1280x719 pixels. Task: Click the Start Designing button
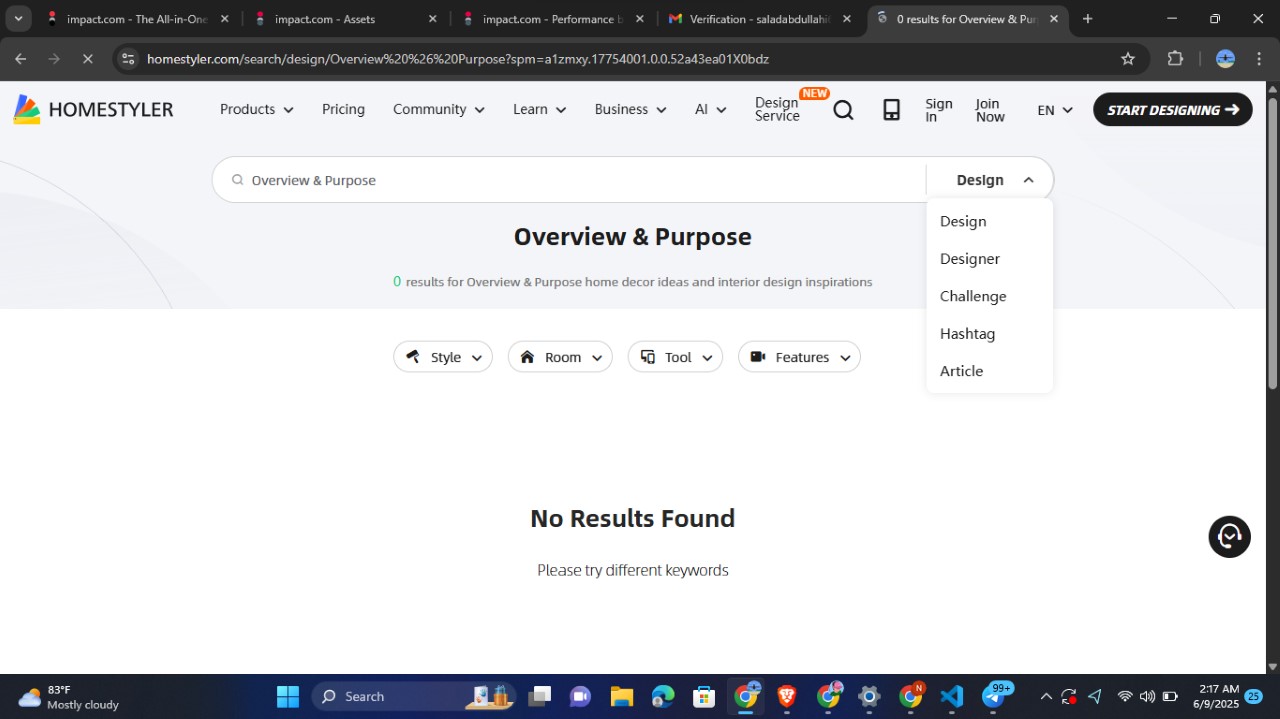click(1173, 110)
